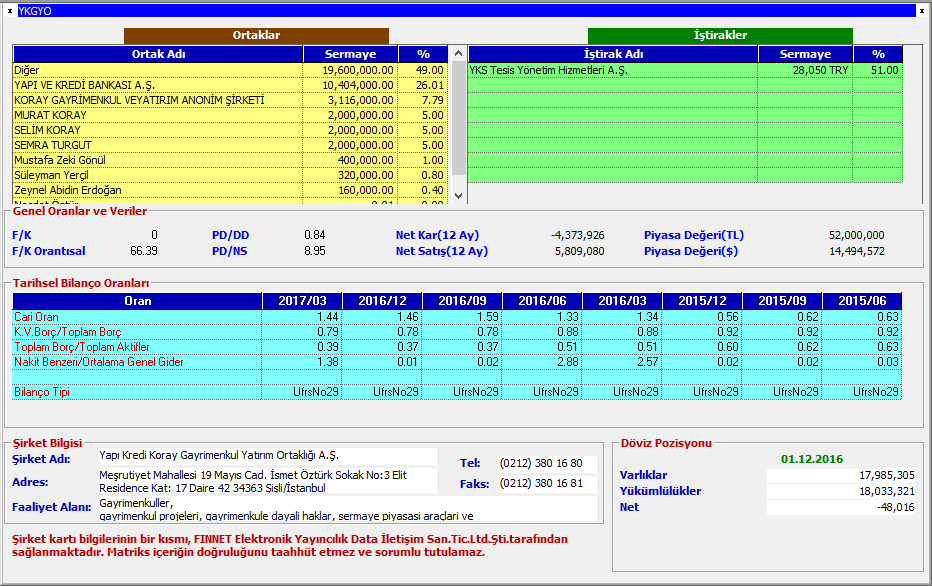Click the Net Kar value -4,373,926
The width and height of the screenshot is (932, 586).
(x=577, y=235)
